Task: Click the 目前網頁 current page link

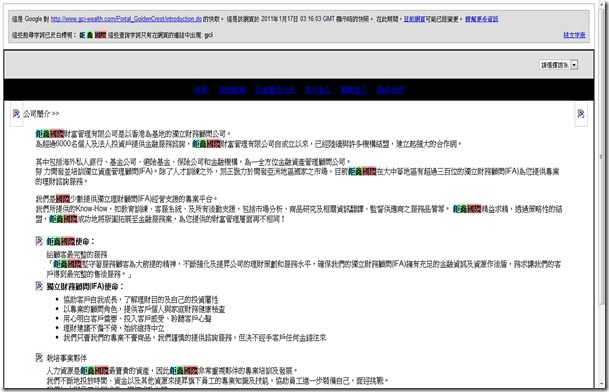Action: 414,19
